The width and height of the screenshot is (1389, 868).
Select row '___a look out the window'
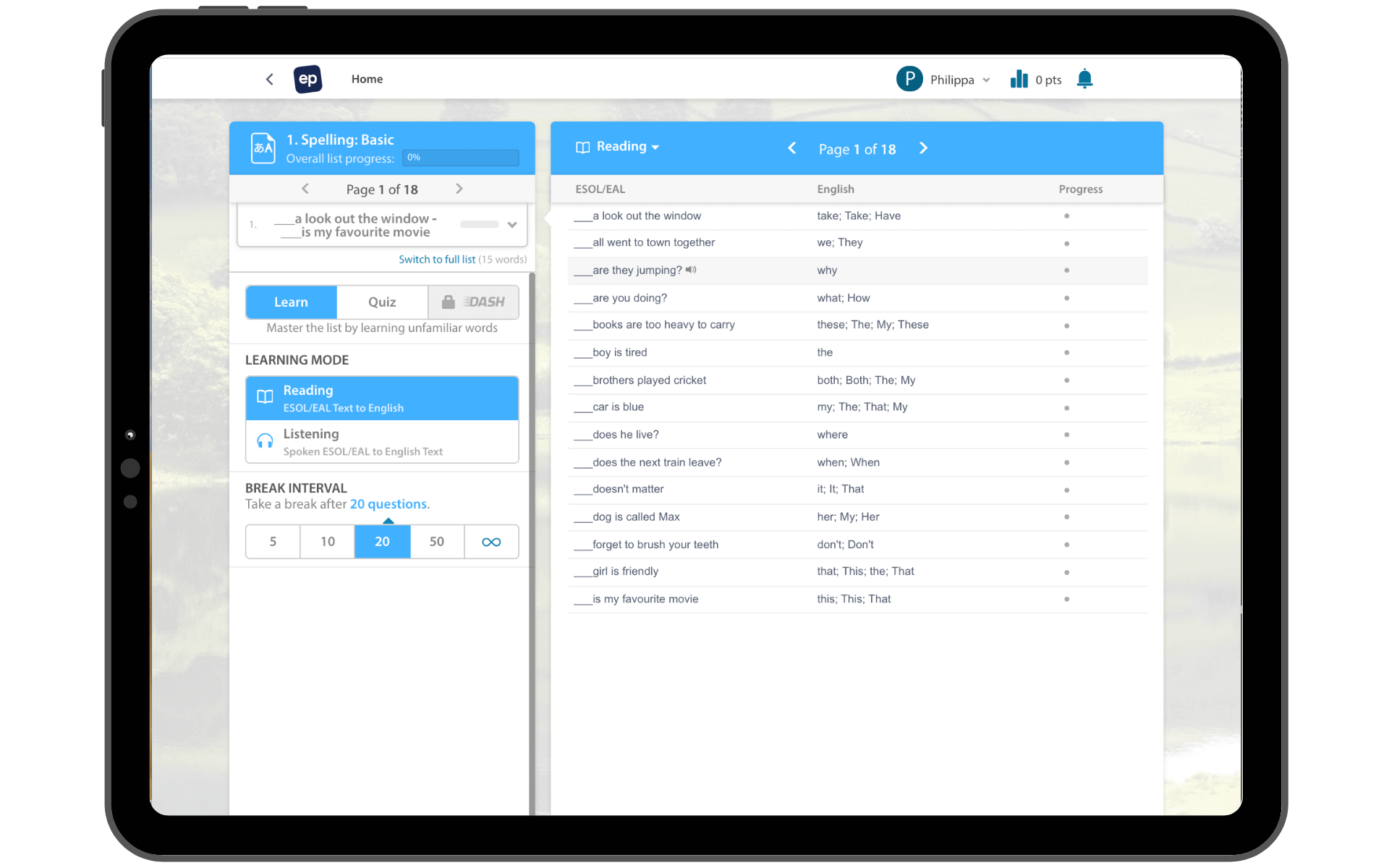coord(858,216)
